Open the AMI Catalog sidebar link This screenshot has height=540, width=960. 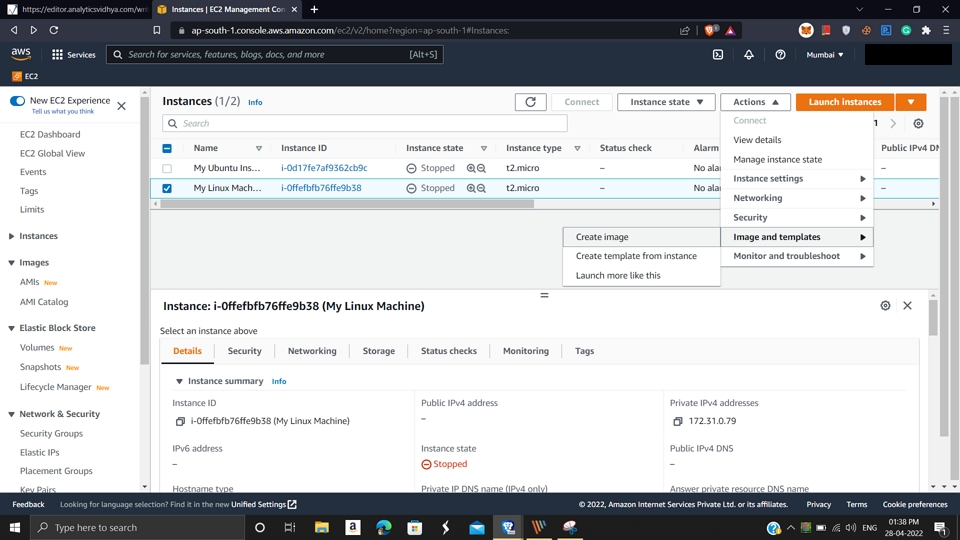(x=44, y=302)
